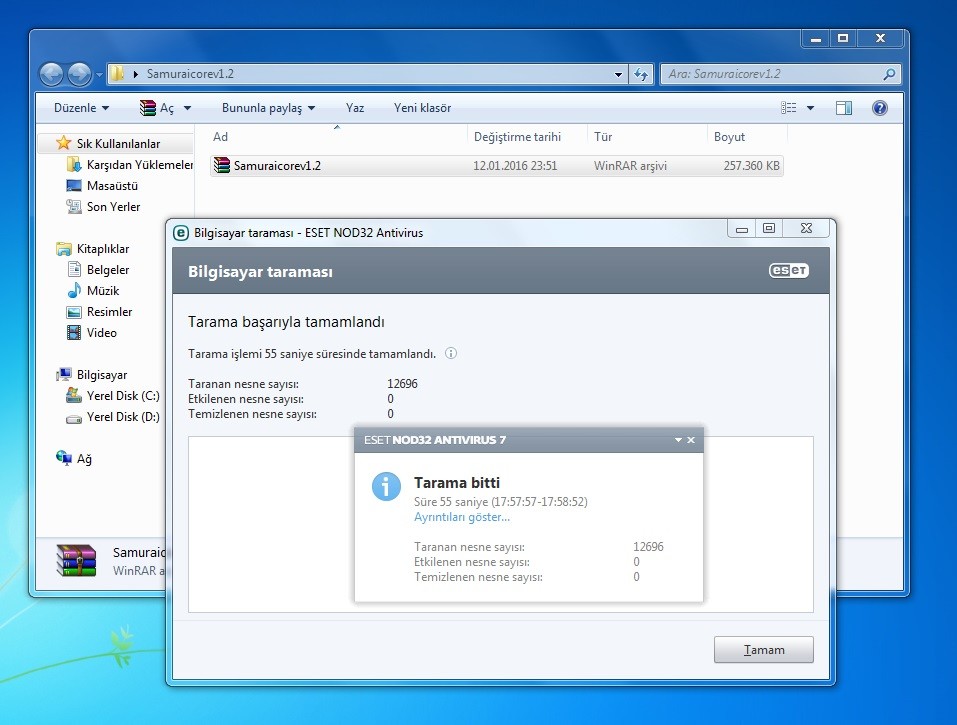This screenshot has height=725, width=957.
Task: Click Yeni klasör in the toolbar
Action: click(x=422, y=108)
